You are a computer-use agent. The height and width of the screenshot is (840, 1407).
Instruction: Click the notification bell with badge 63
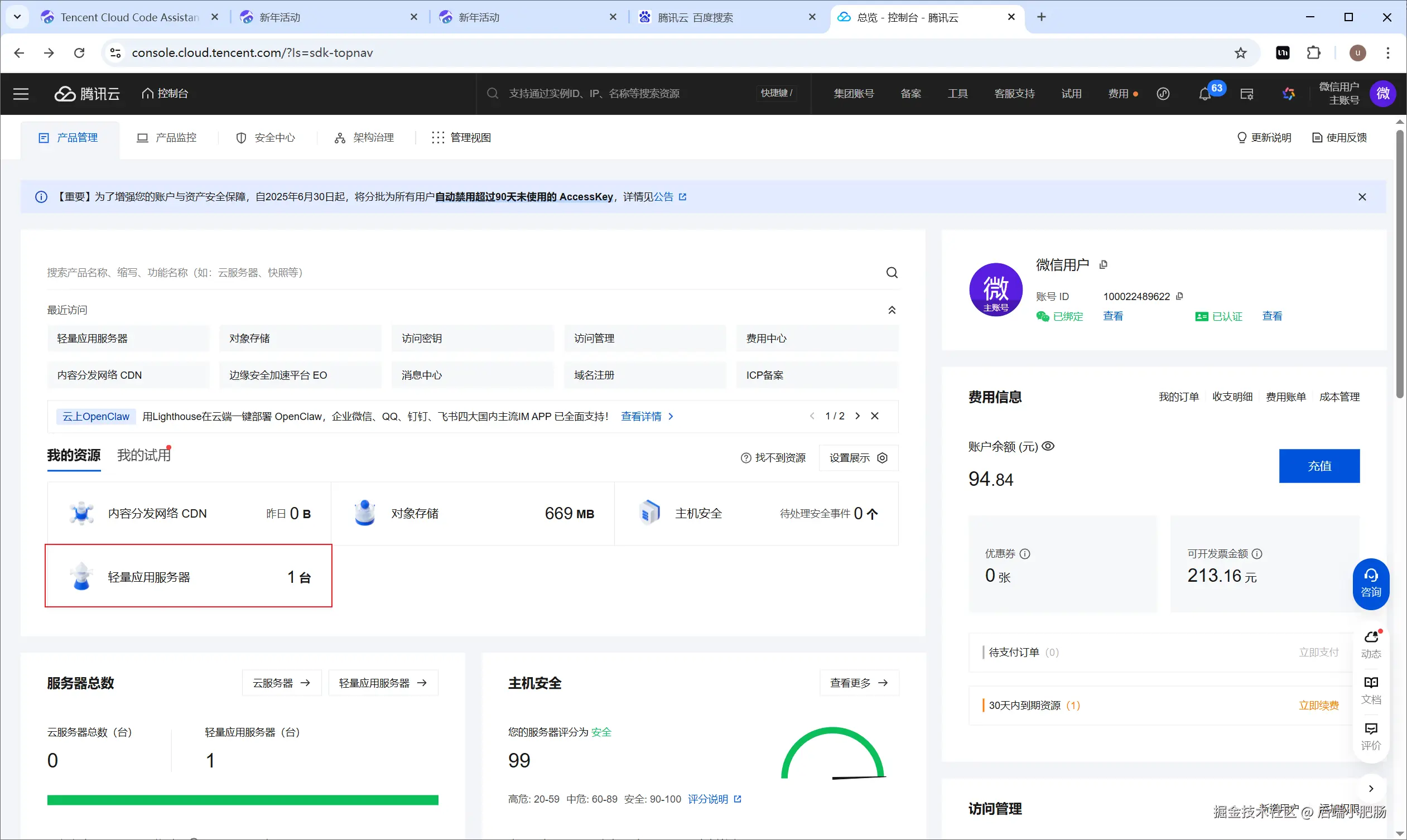click(x=1205, y=94)
